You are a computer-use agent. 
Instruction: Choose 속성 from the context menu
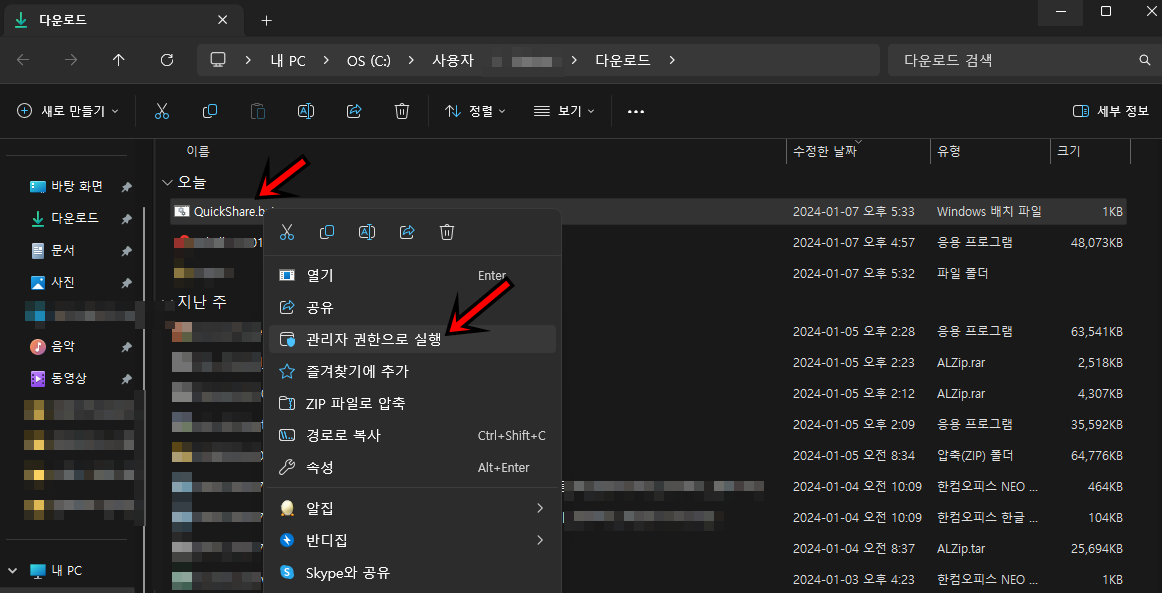[411, 467]
